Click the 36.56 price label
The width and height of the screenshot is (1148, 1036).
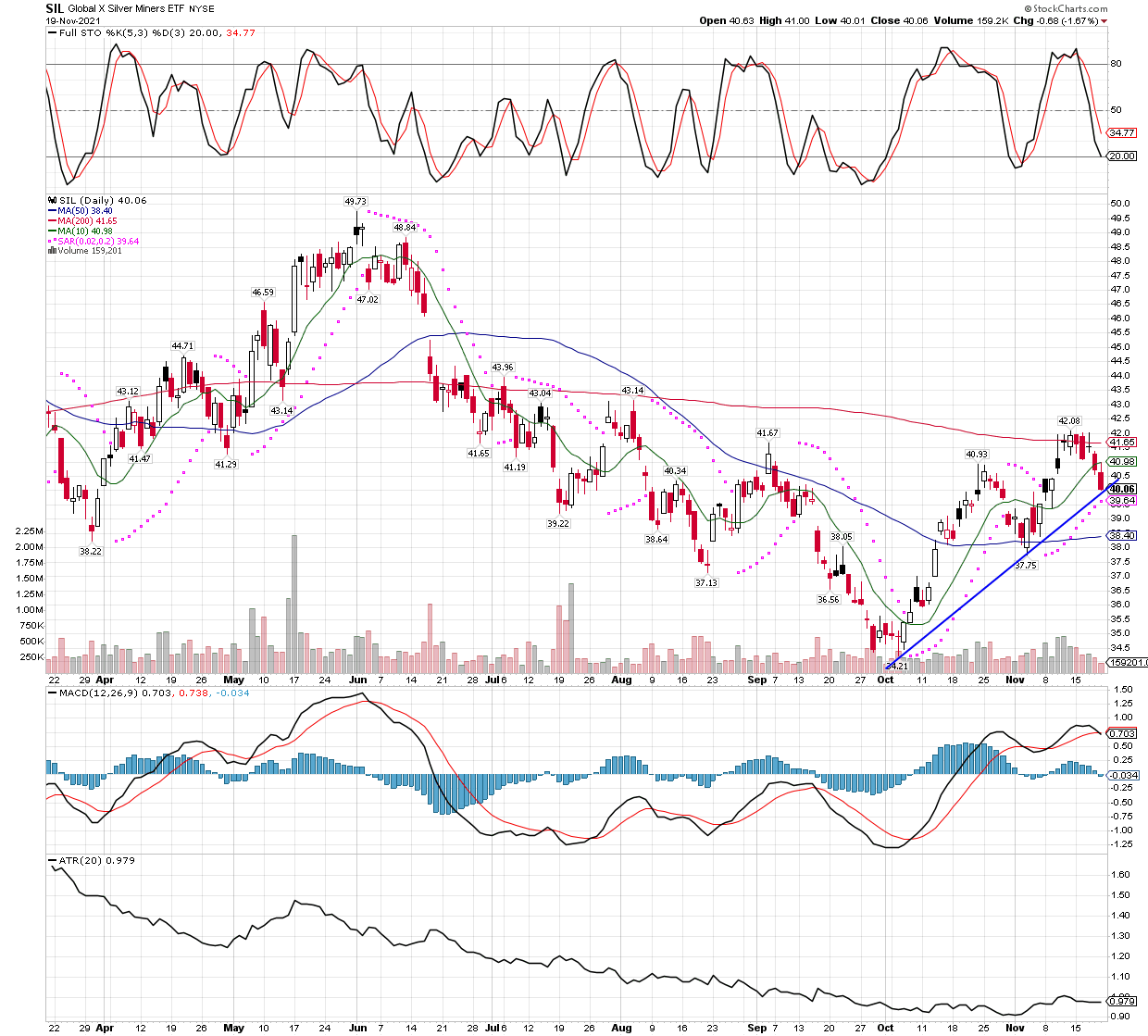pyautogui.click(x=829, y=600)
